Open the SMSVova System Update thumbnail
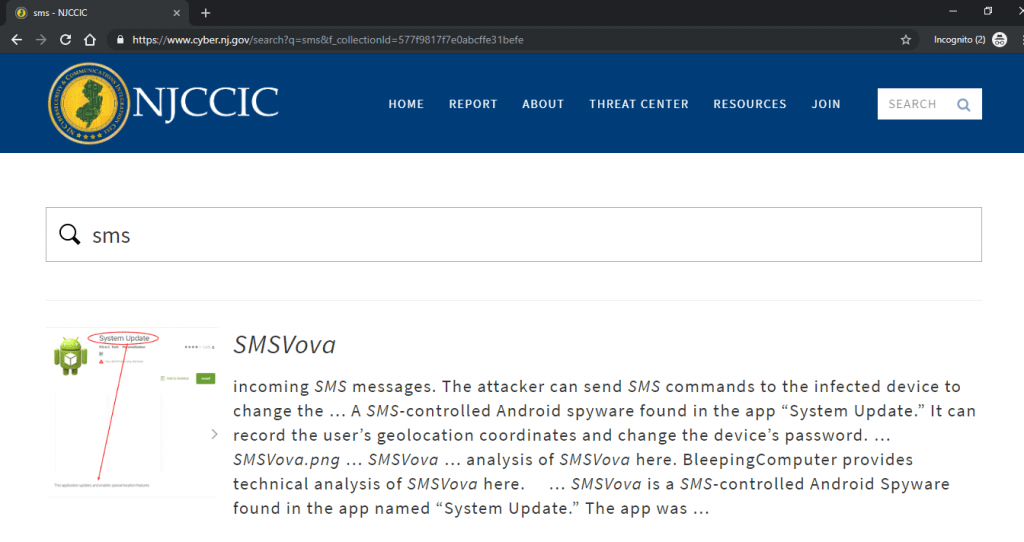This screenshot has height=542, width=1024. pos(131,411)
